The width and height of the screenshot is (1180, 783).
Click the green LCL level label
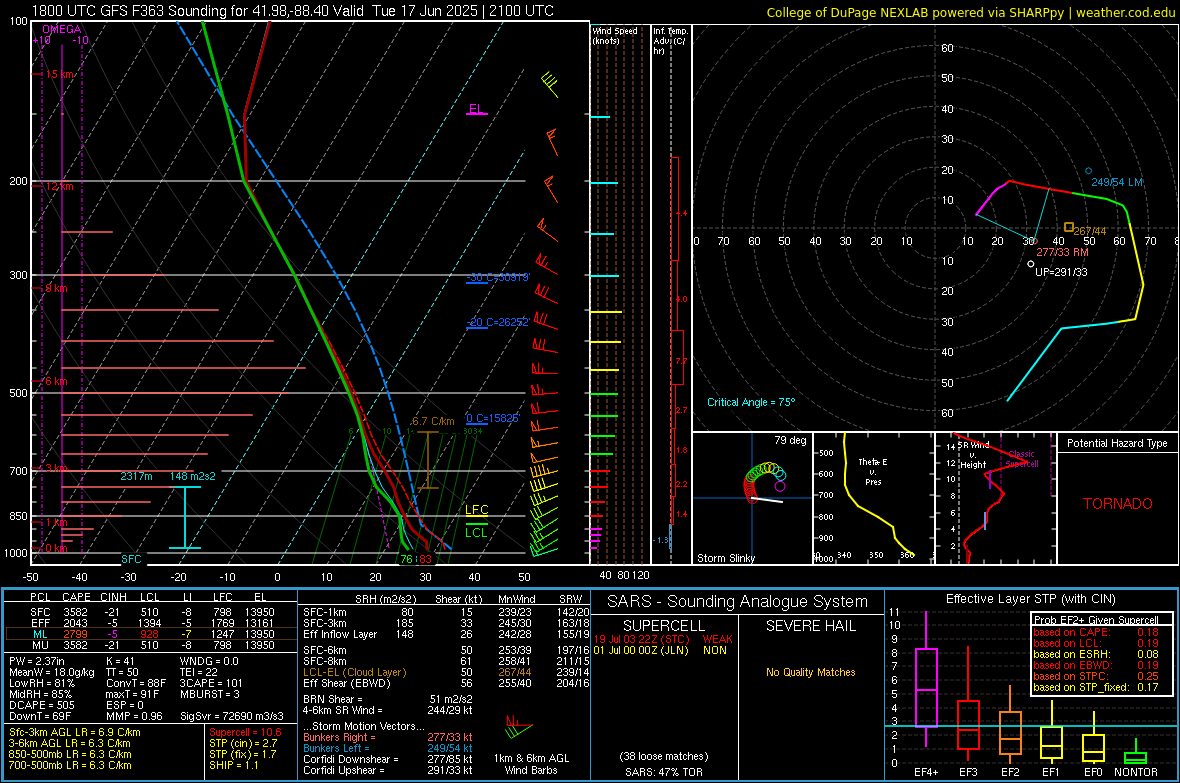point(476,532)
